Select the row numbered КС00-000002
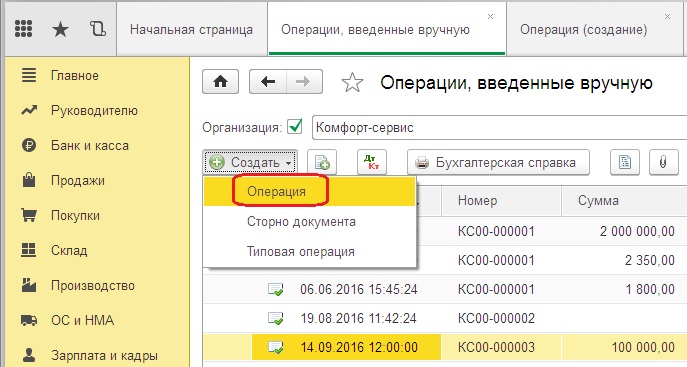Screen dimensions: 687x367 click(x=445, y=318)
